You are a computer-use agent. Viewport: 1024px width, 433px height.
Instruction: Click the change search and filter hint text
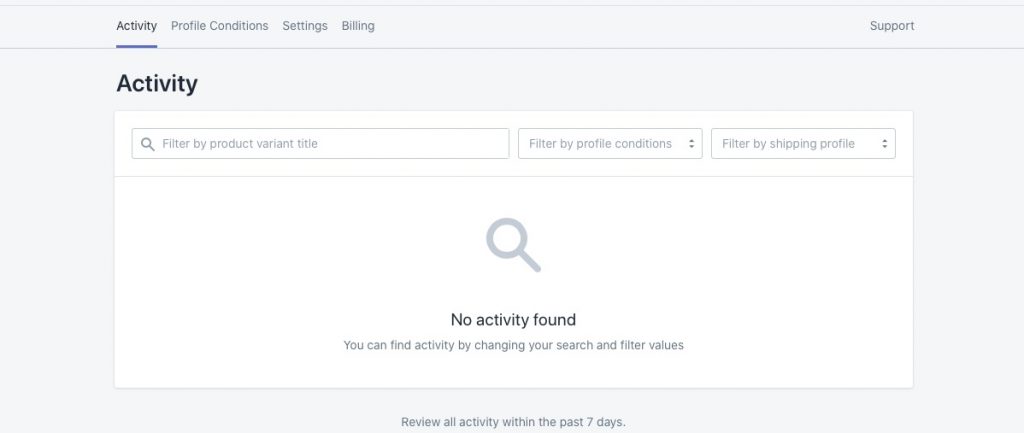coord(513,345)
